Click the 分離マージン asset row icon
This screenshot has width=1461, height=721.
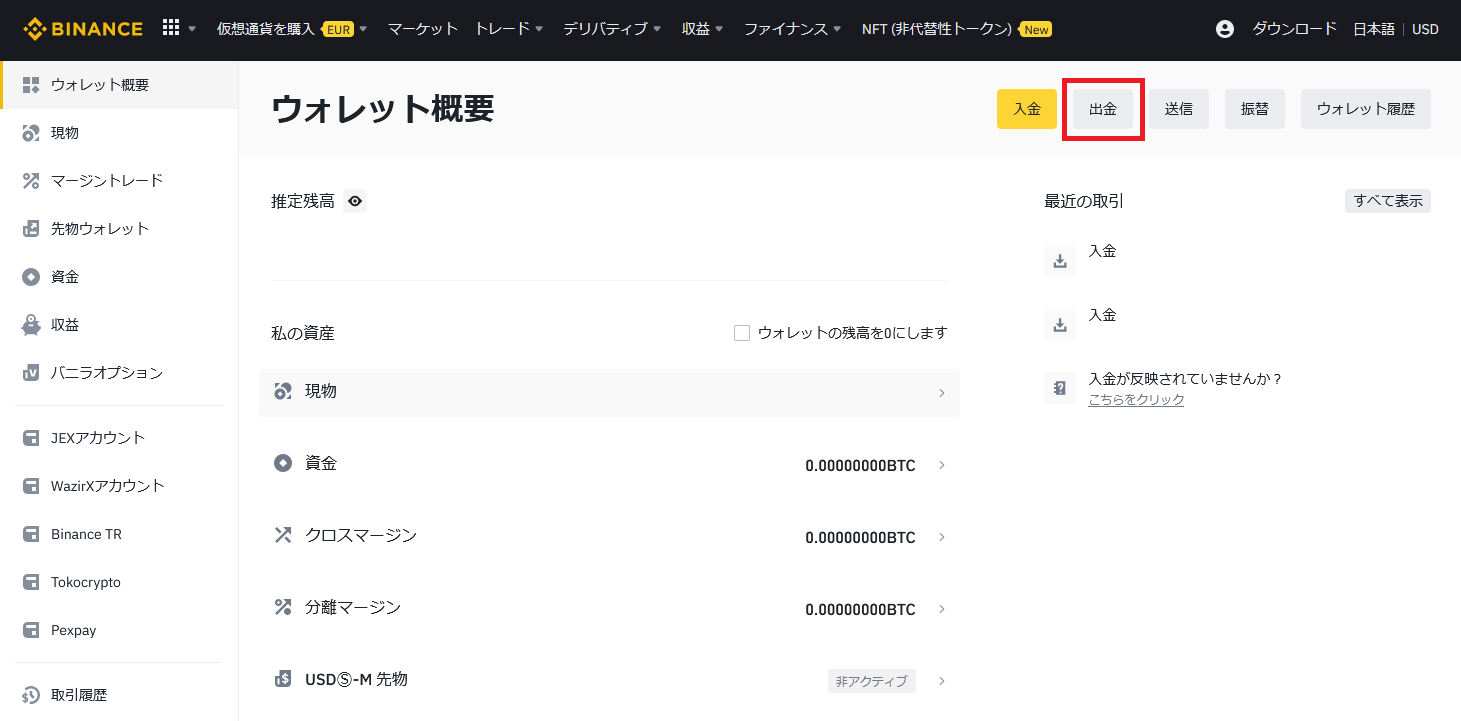pos(283,607)
